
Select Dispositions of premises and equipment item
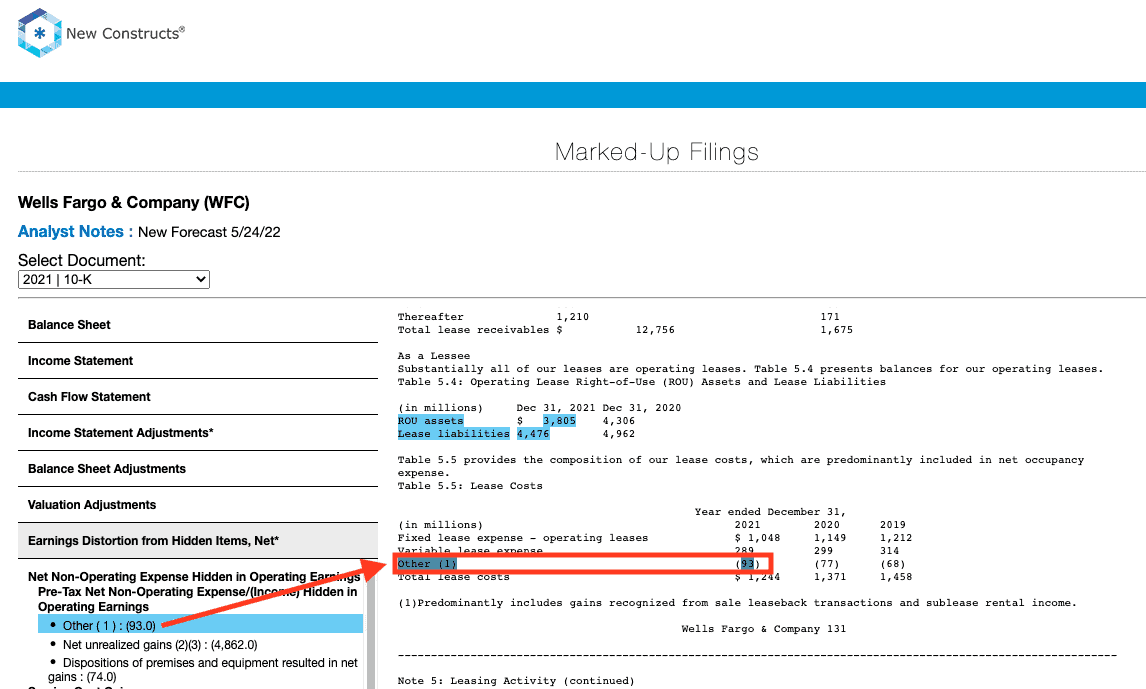[x=202, y=670]
